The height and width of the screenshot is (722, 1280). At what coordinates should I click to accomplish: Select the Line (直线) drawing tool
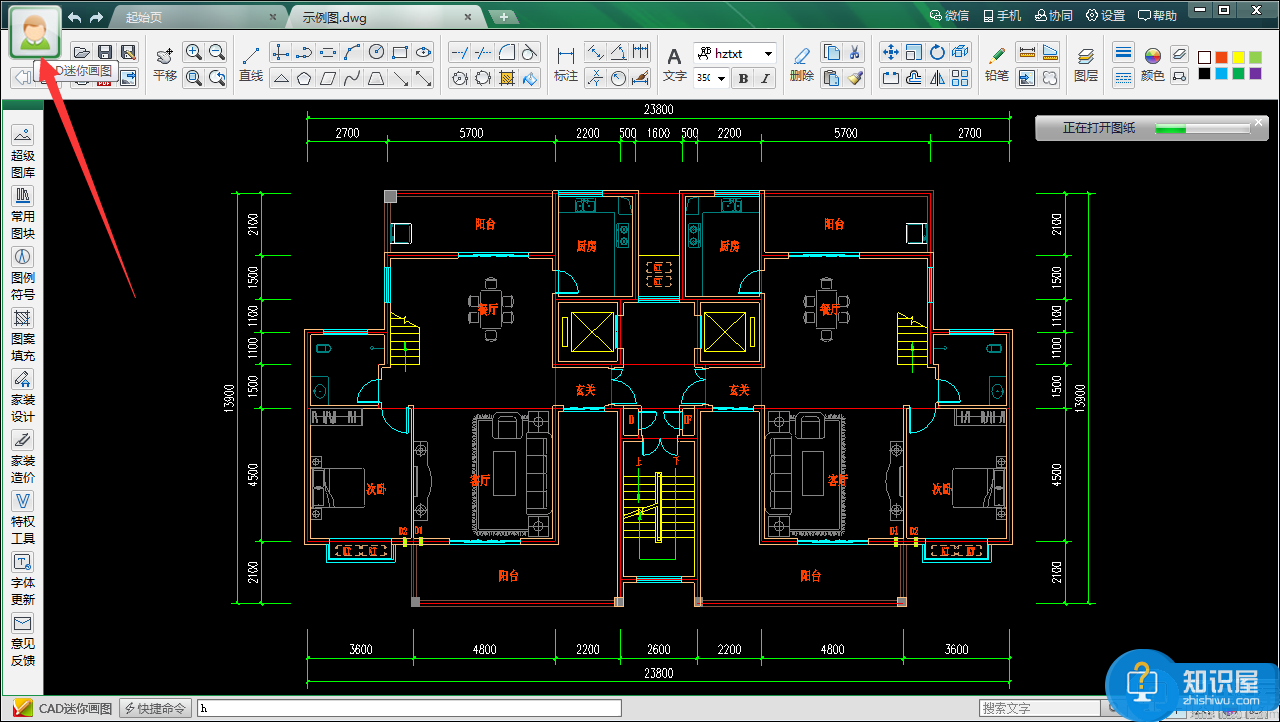(251, 62)
